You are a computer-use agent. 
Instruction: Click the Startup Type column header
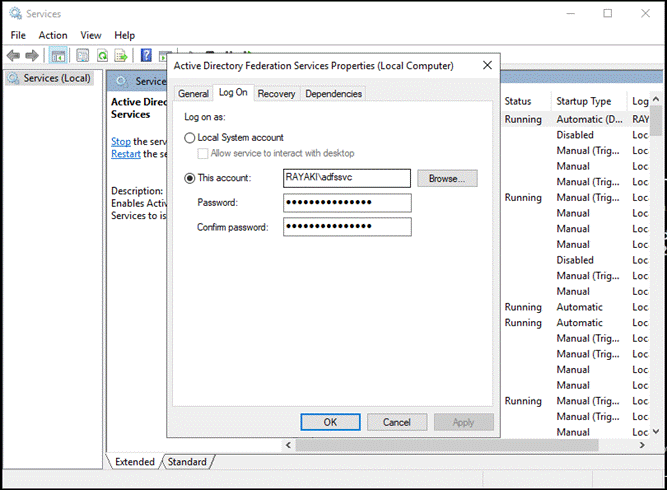point(584,102)
